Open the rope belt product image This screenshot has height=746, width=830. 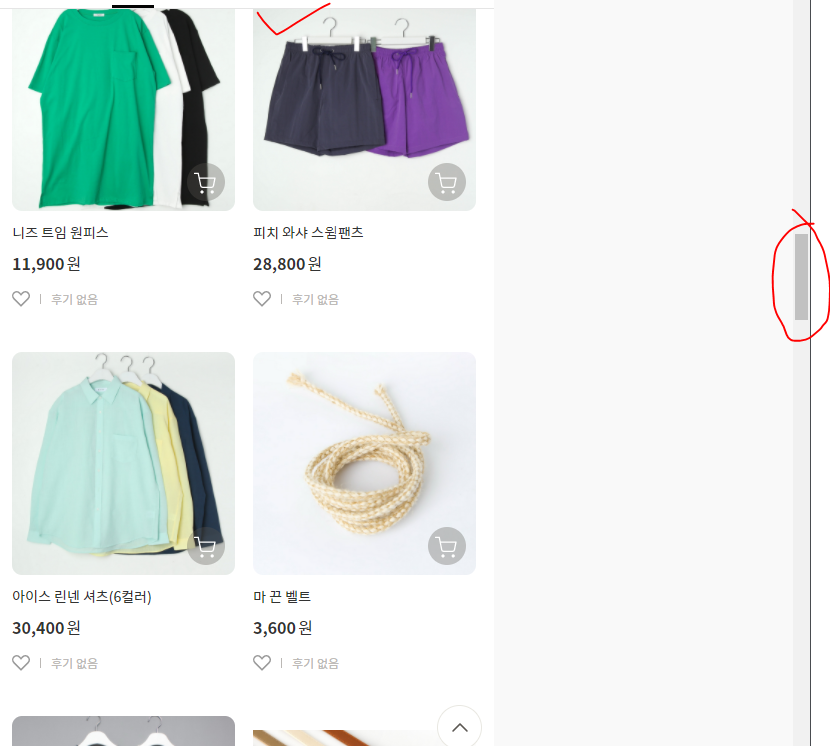tap(364, 463)
